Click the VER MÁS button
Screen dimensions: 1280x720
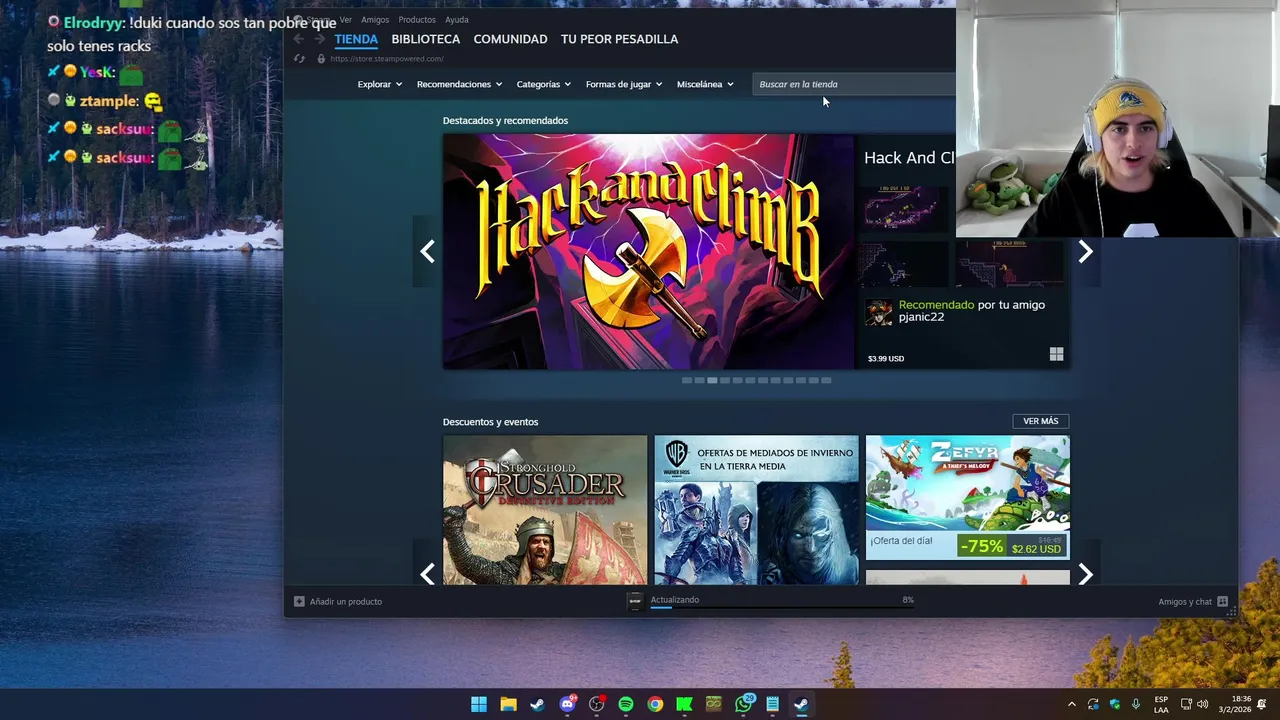coord(1040,421)
